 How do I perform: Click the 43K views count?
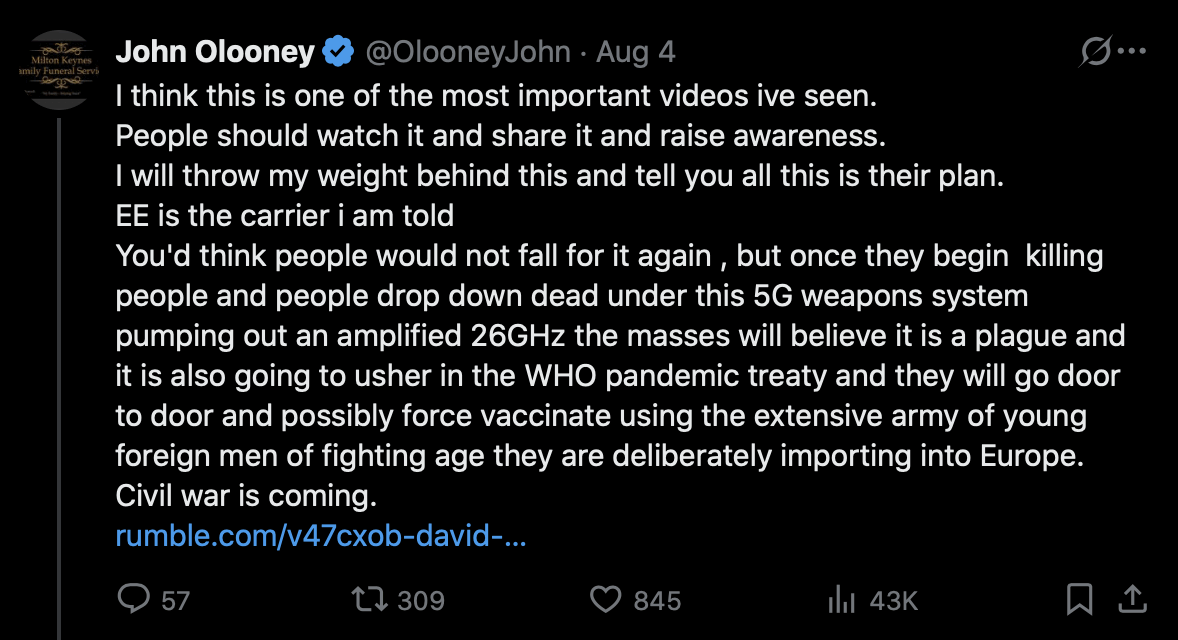pos(893,600)
